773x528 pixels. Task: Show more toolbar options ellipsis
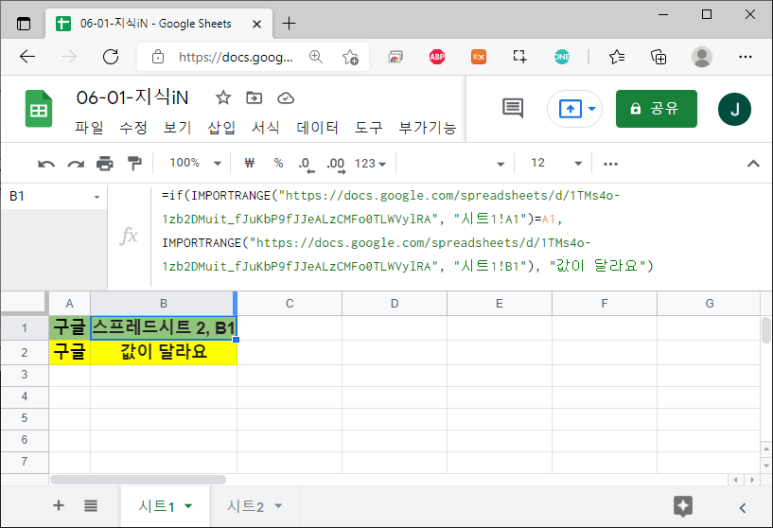(x=610, y=164)
